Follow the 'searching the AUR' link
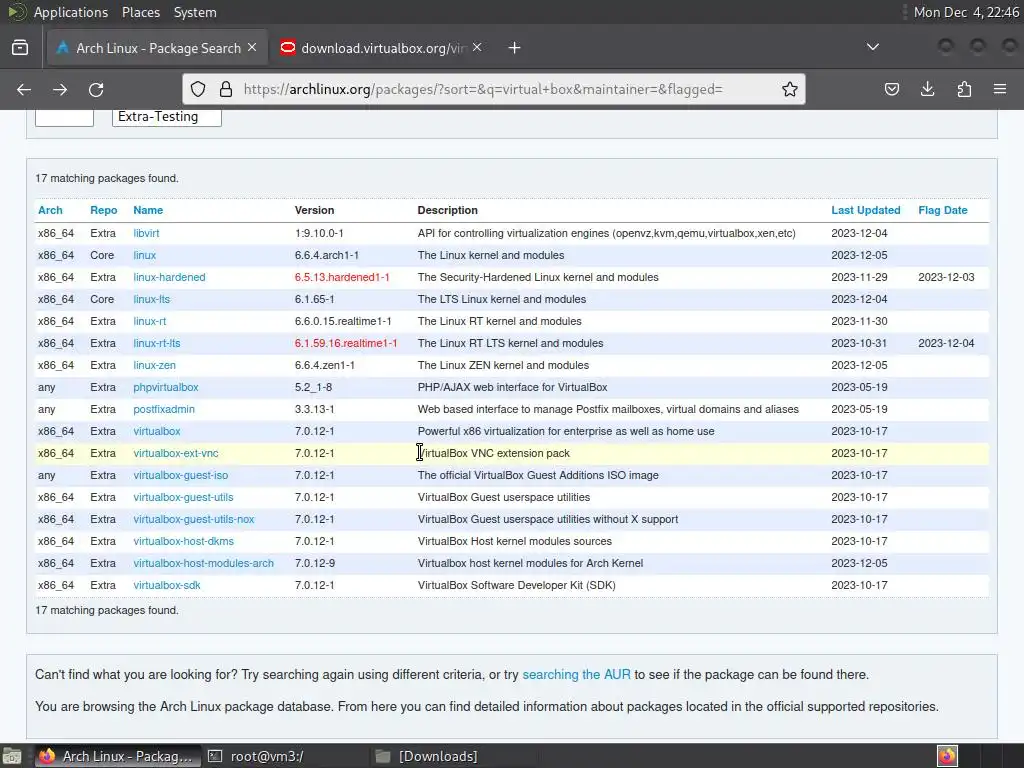Screen dimensions: 1024x768 [576, 675]
